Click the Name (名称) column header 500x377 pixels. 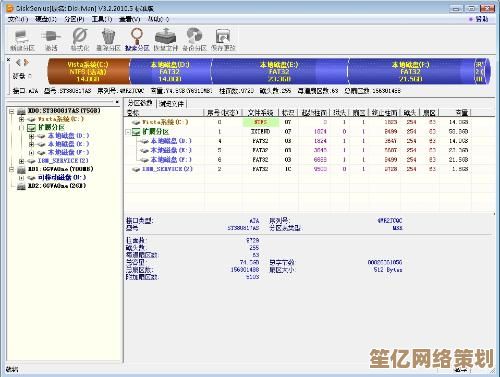[x=164, y=113]
